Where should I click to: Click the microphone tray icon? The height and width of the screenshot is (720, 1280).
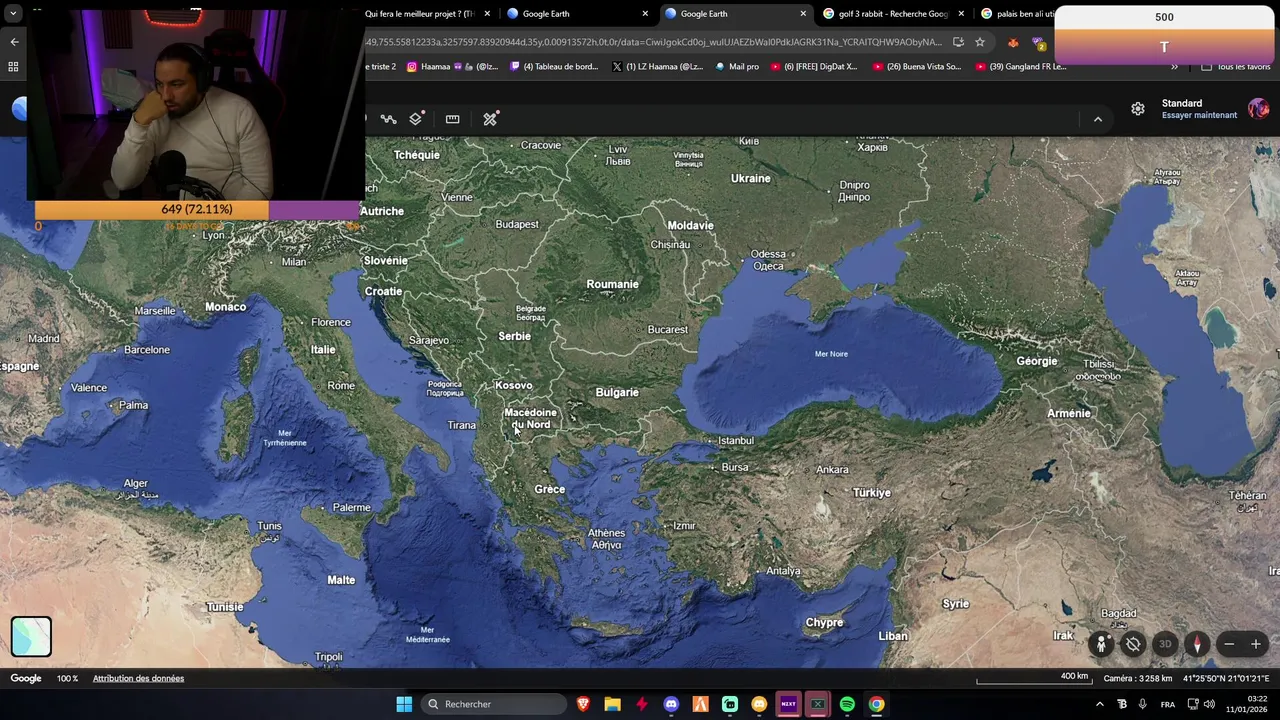(1143, 704)
